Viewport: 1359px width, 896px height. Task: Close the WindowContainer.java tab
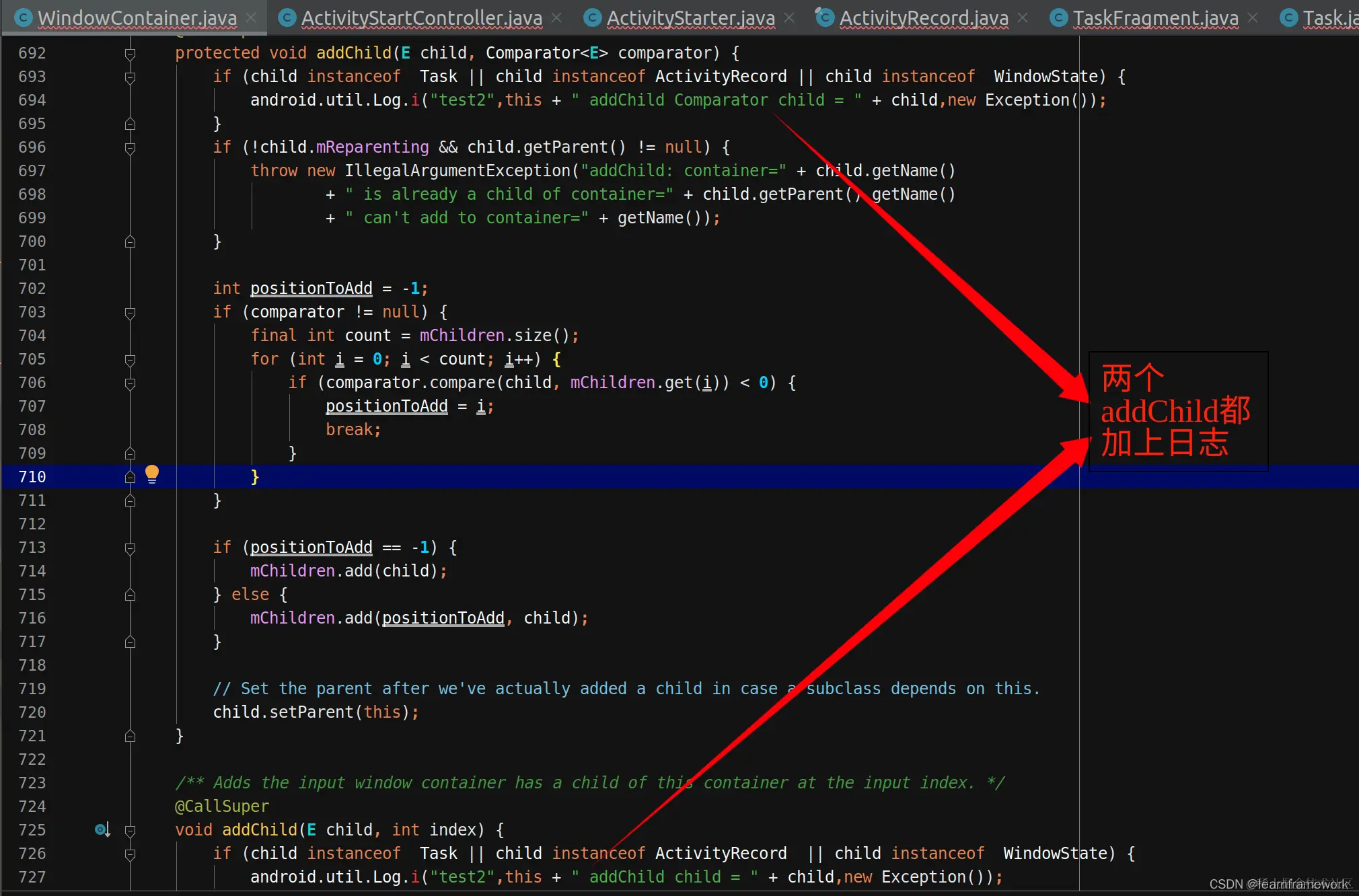[251, 18]
